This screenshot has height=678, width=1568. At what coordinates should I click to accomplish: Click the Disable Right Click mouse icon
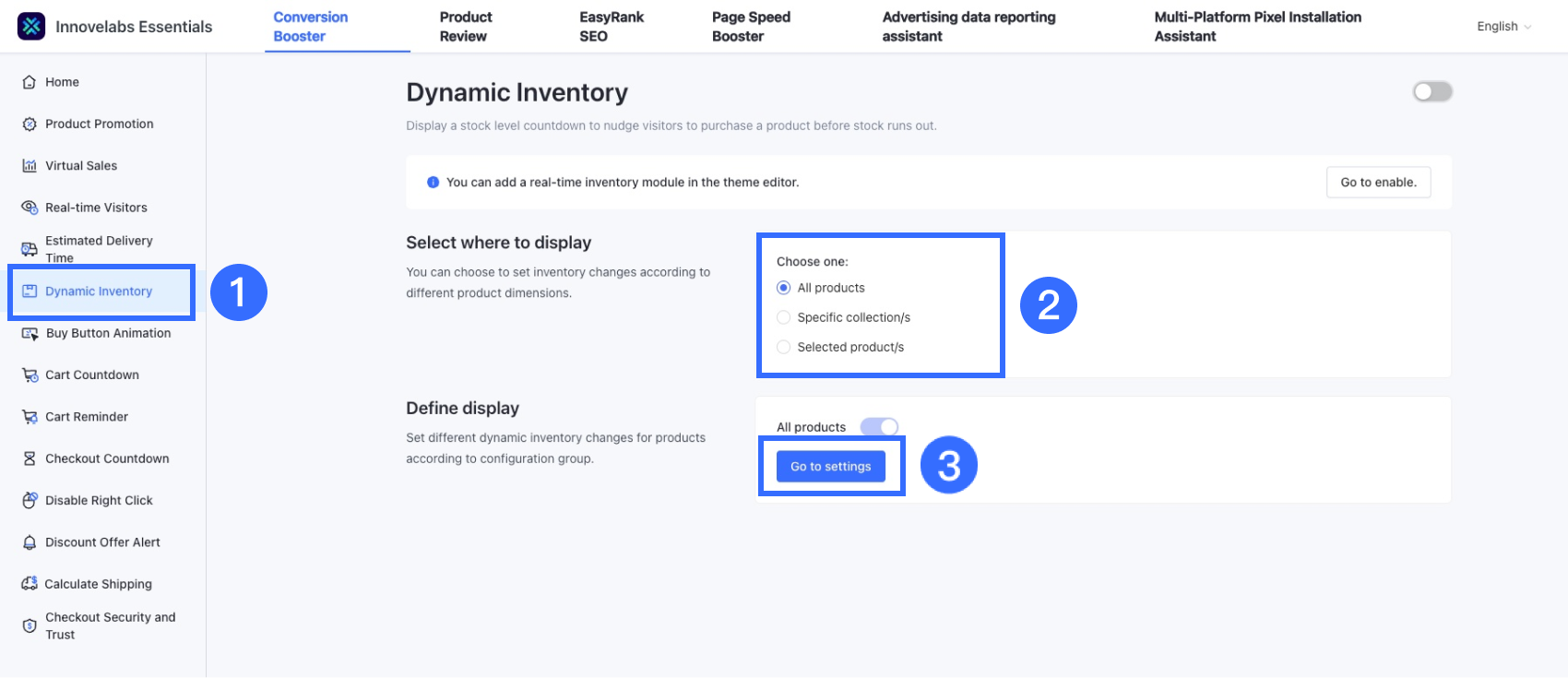click(30, 501)
